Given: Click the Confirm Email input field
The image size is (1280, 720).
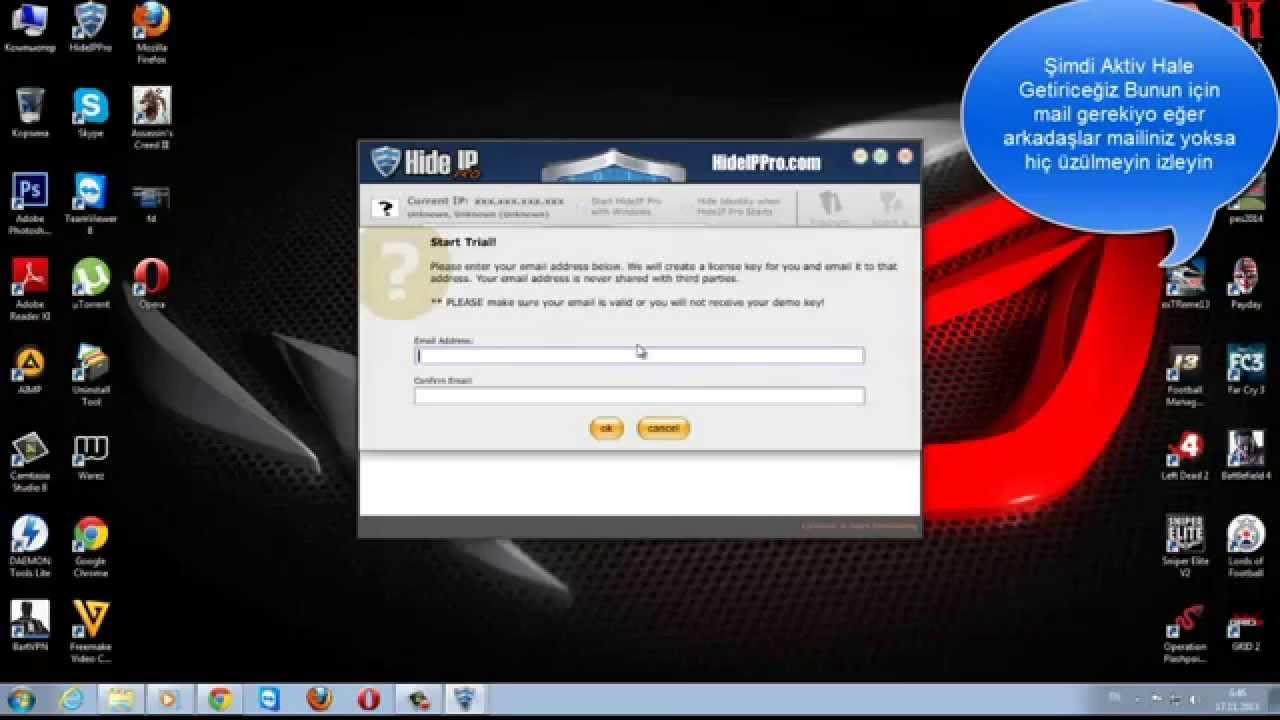Looking at the screenshot, I should (x=639, y=395).
